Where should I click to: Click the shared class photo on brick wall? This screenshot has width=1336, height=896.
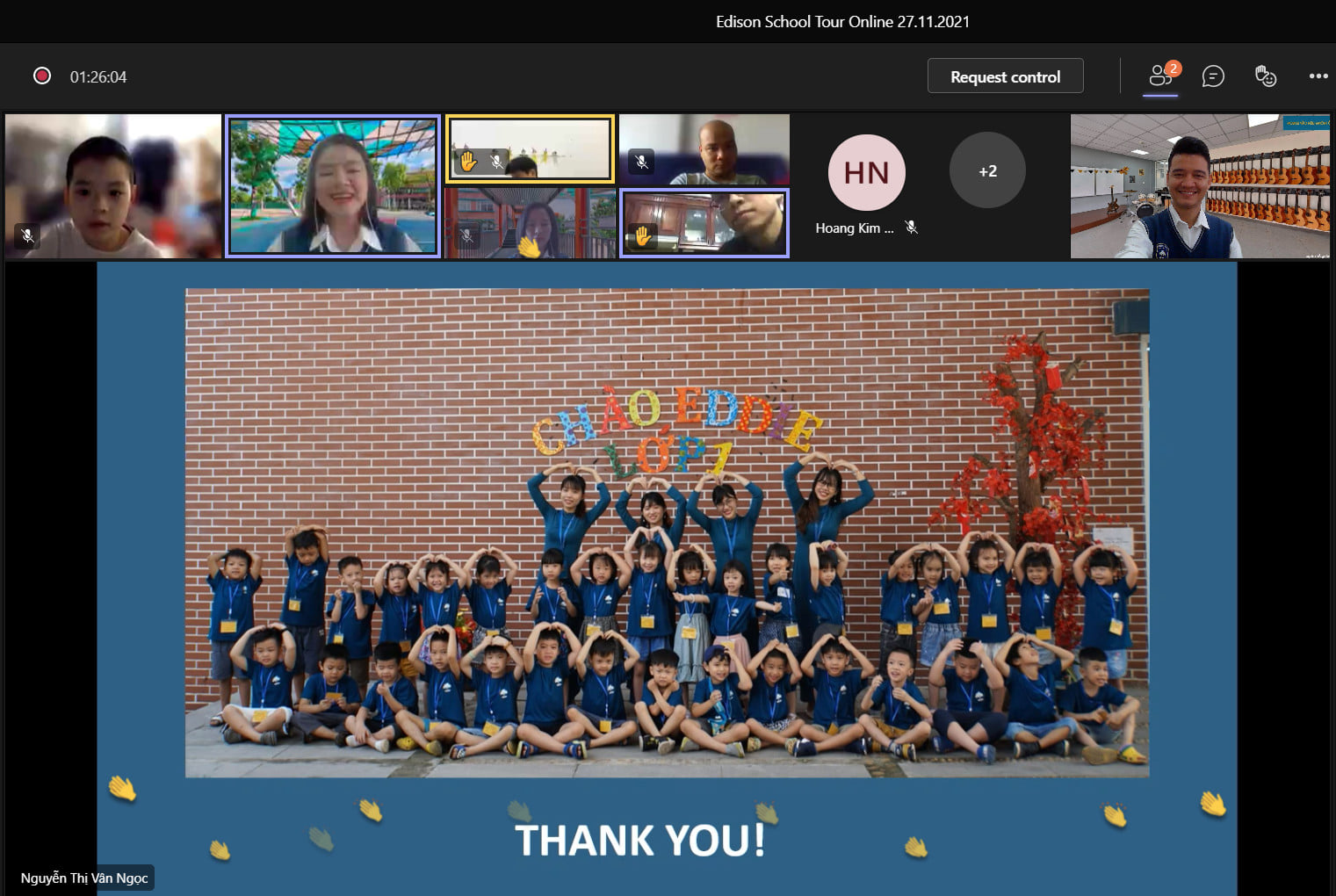tap(667, 532)
